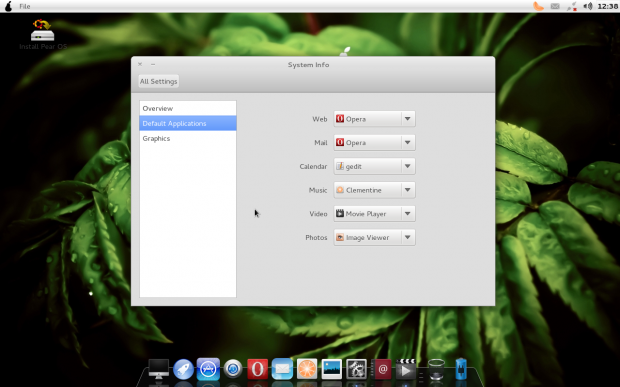Open the volume speaker indicator

click(588, 6)
